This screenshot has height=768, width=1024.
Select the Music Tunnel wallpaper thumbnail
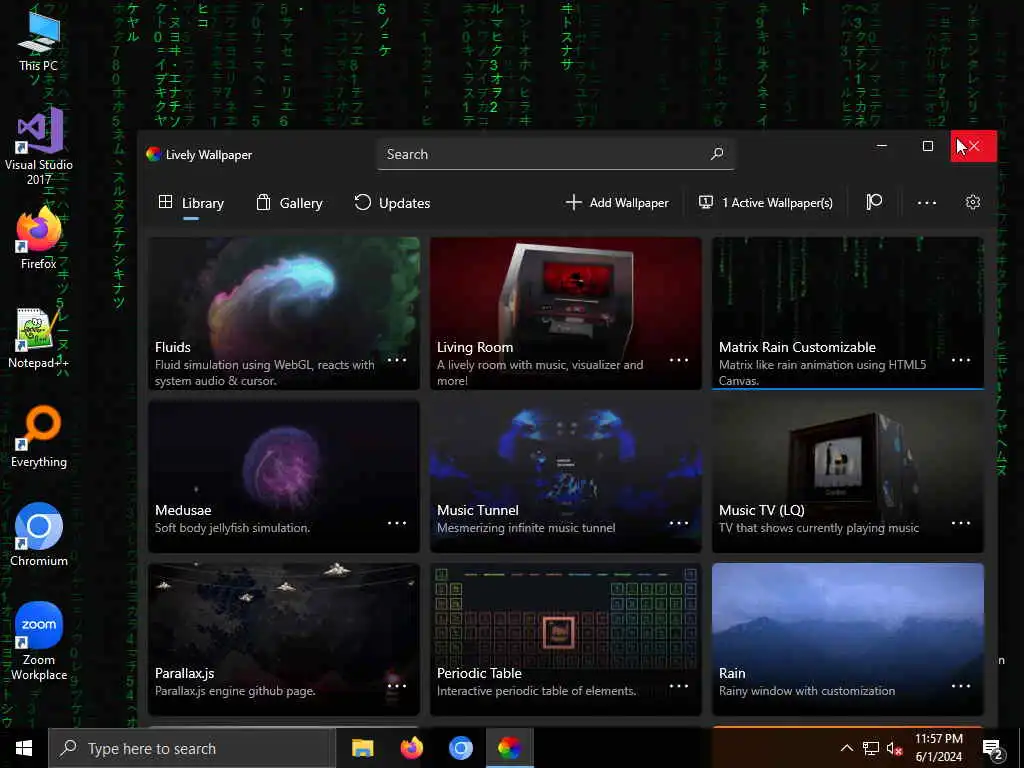coord(566,477)
